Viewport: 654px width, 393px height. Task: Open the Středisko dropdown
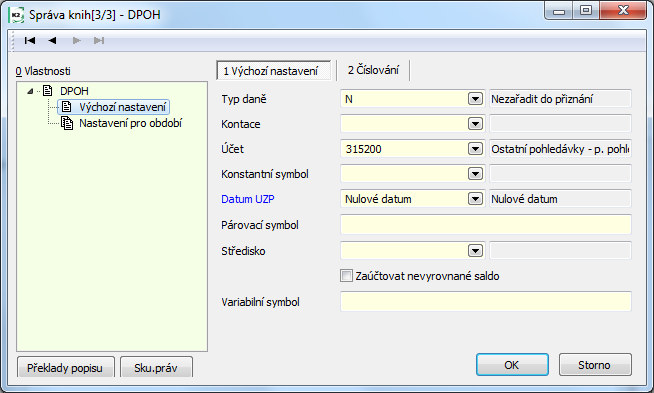coord(475,251)
